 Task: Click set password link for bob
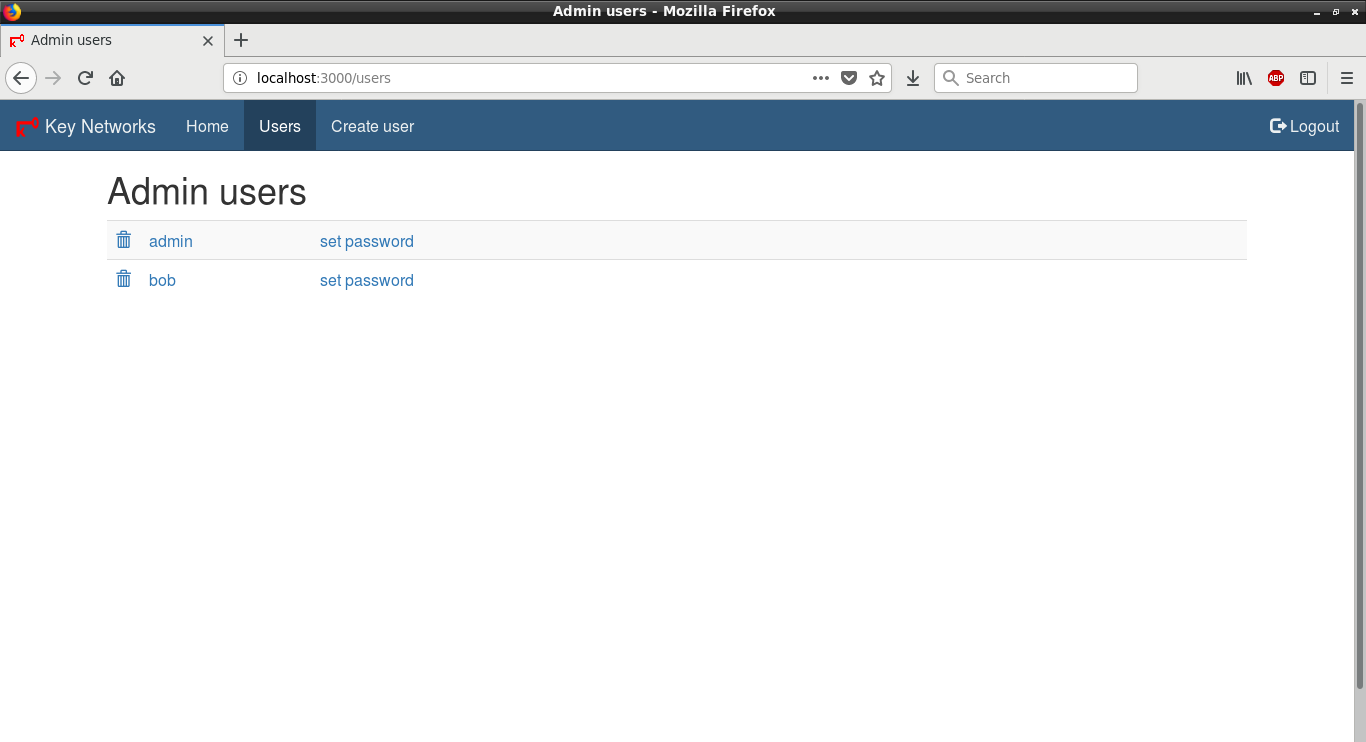click(366, 280)
